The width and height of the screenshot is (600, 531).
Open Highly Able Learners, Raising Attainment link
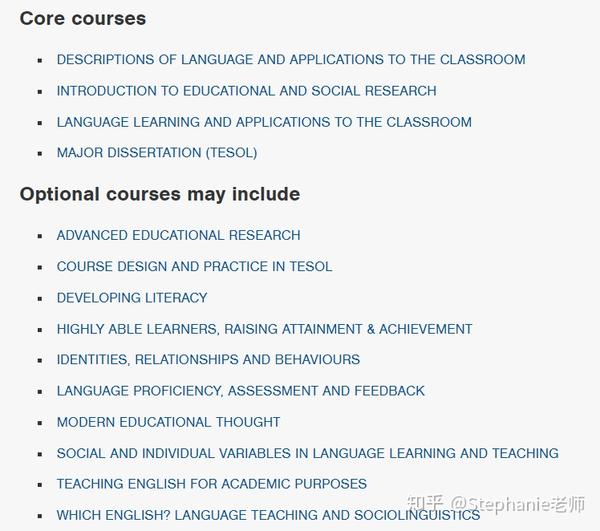point(264,329)
